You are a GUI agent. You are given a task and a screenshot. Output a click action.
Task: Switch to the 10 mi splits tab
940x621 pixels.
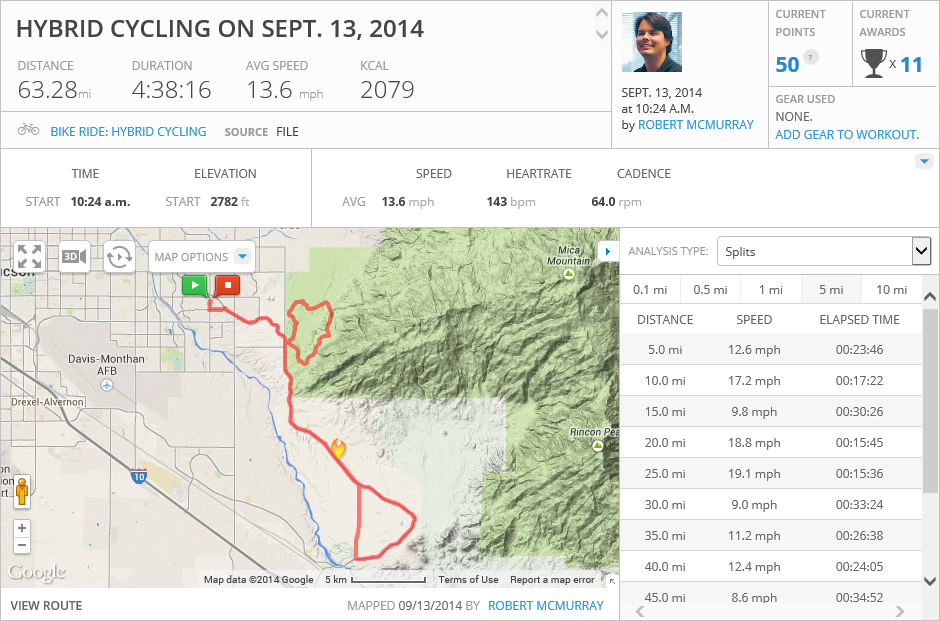[x=891, y=290]
